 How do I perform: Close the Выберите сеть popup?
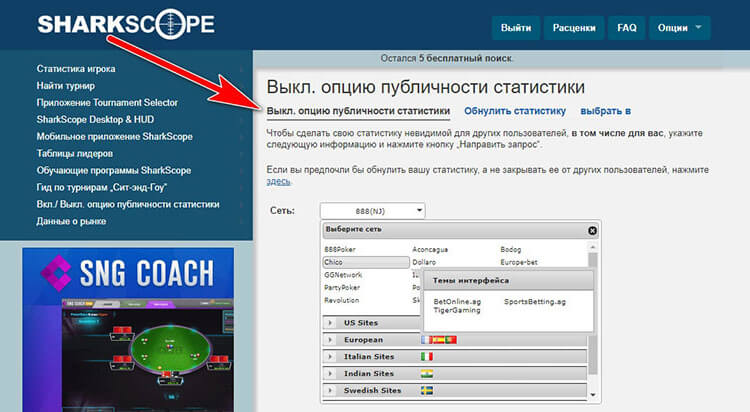(592, 231)
